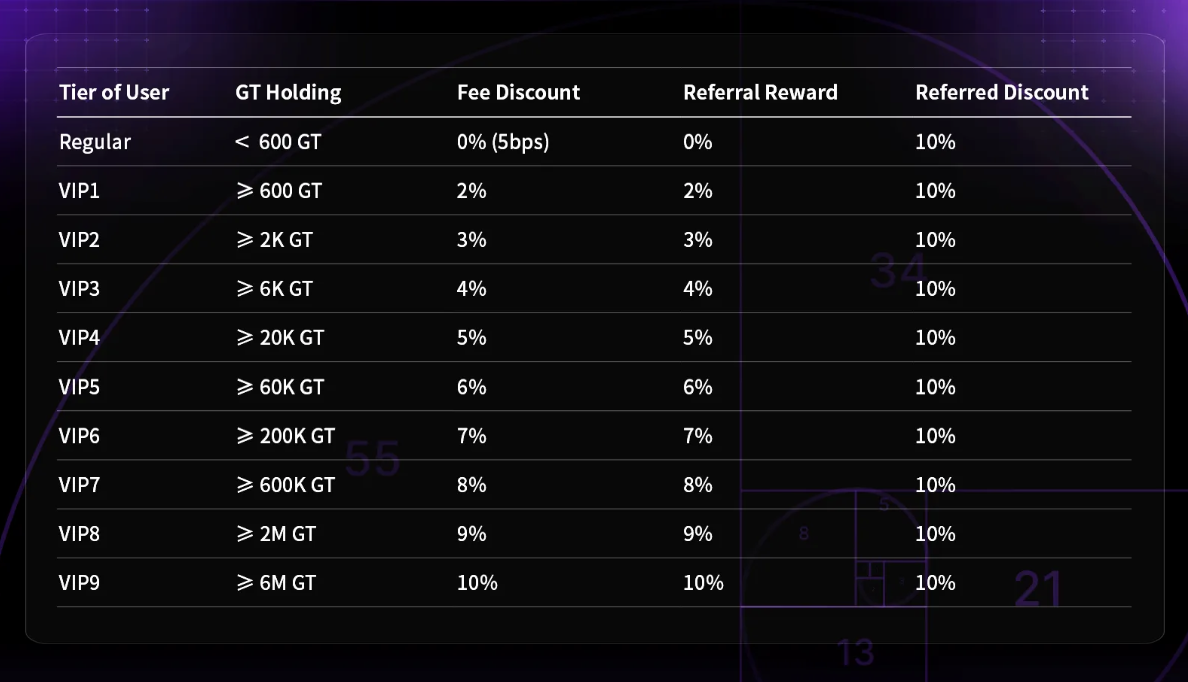Screen dimensions: 1188x682
Task: Click the '0% (5bps)' fee discount cell
Action: coord(503,142)
